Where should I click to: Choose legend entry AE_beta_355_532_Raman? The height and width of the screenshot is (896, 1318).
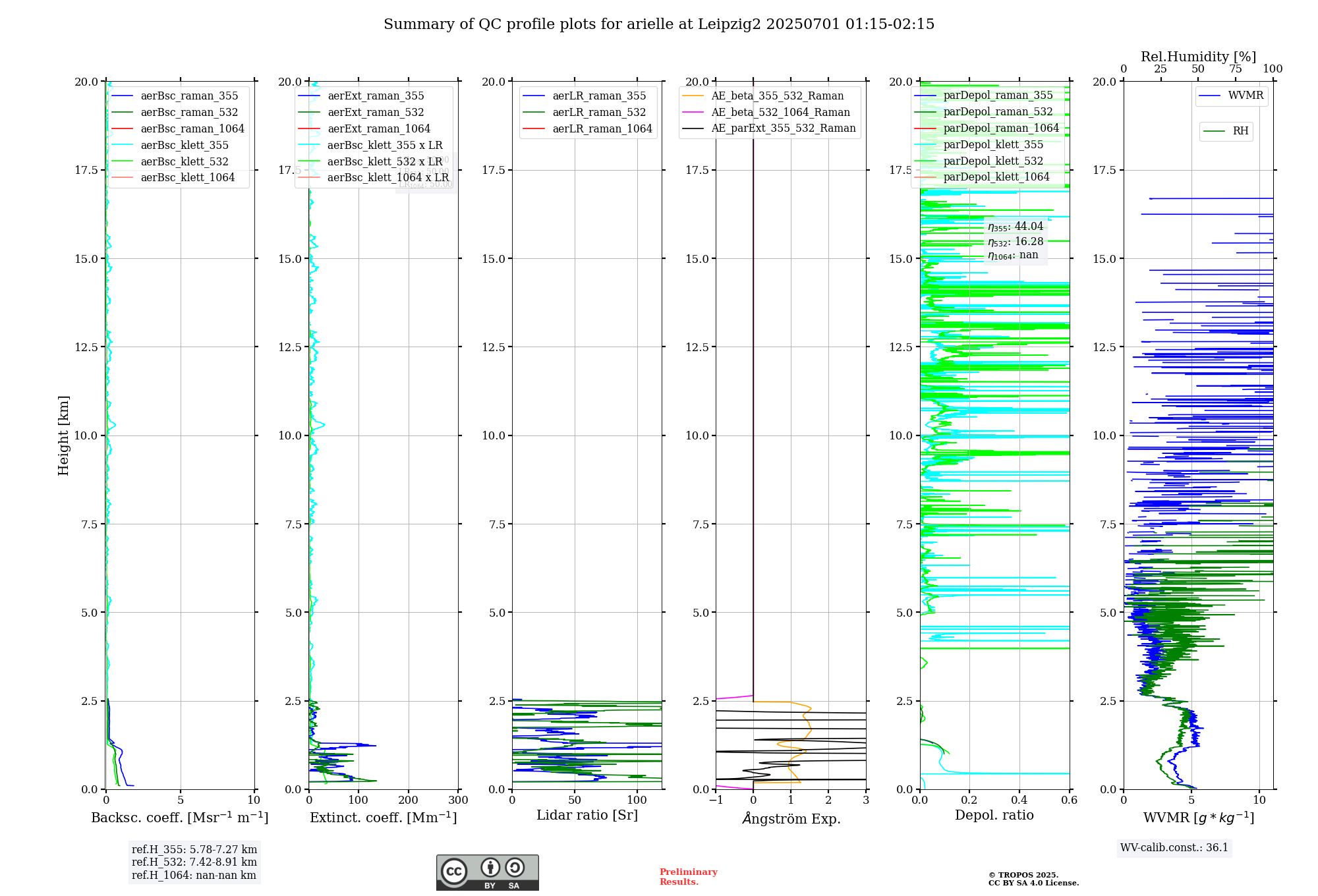pyautogui.click(x=763, y=96)
